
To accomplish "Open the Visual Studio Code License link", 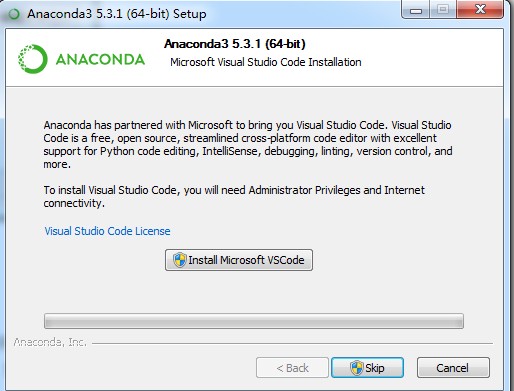I will coord(107,231).
